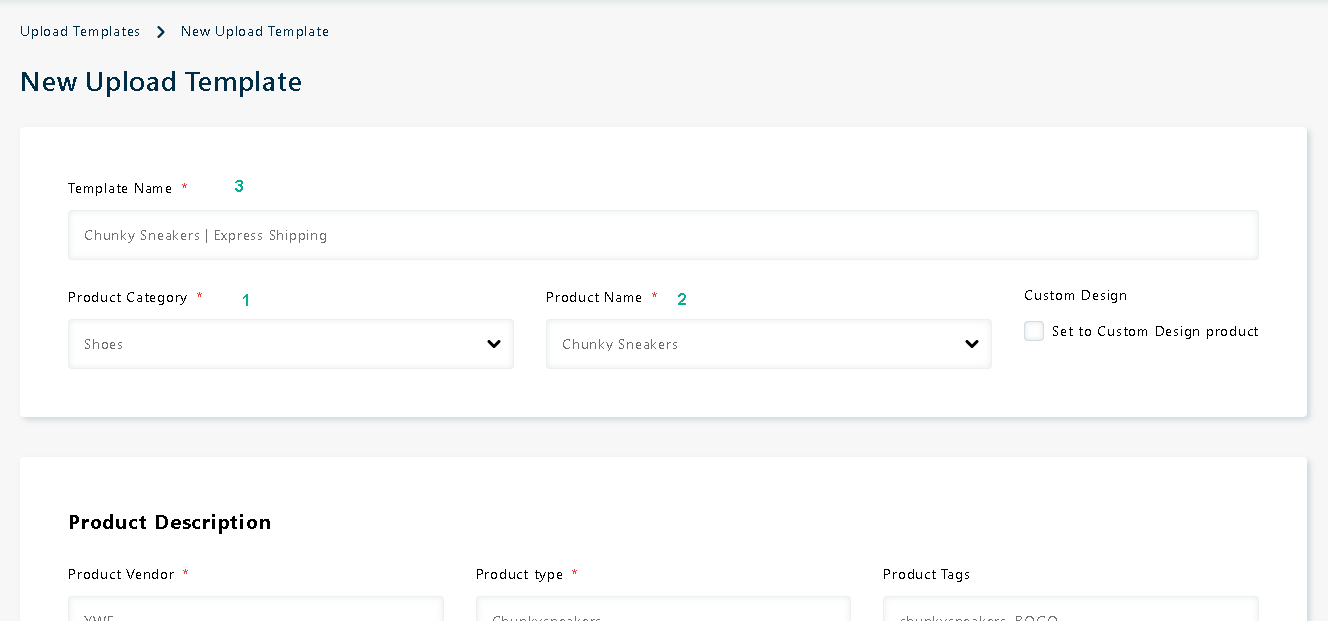Screen dimensions: 1328x621
Task: Click the New Upload Template page title
Action: (161, 82)
